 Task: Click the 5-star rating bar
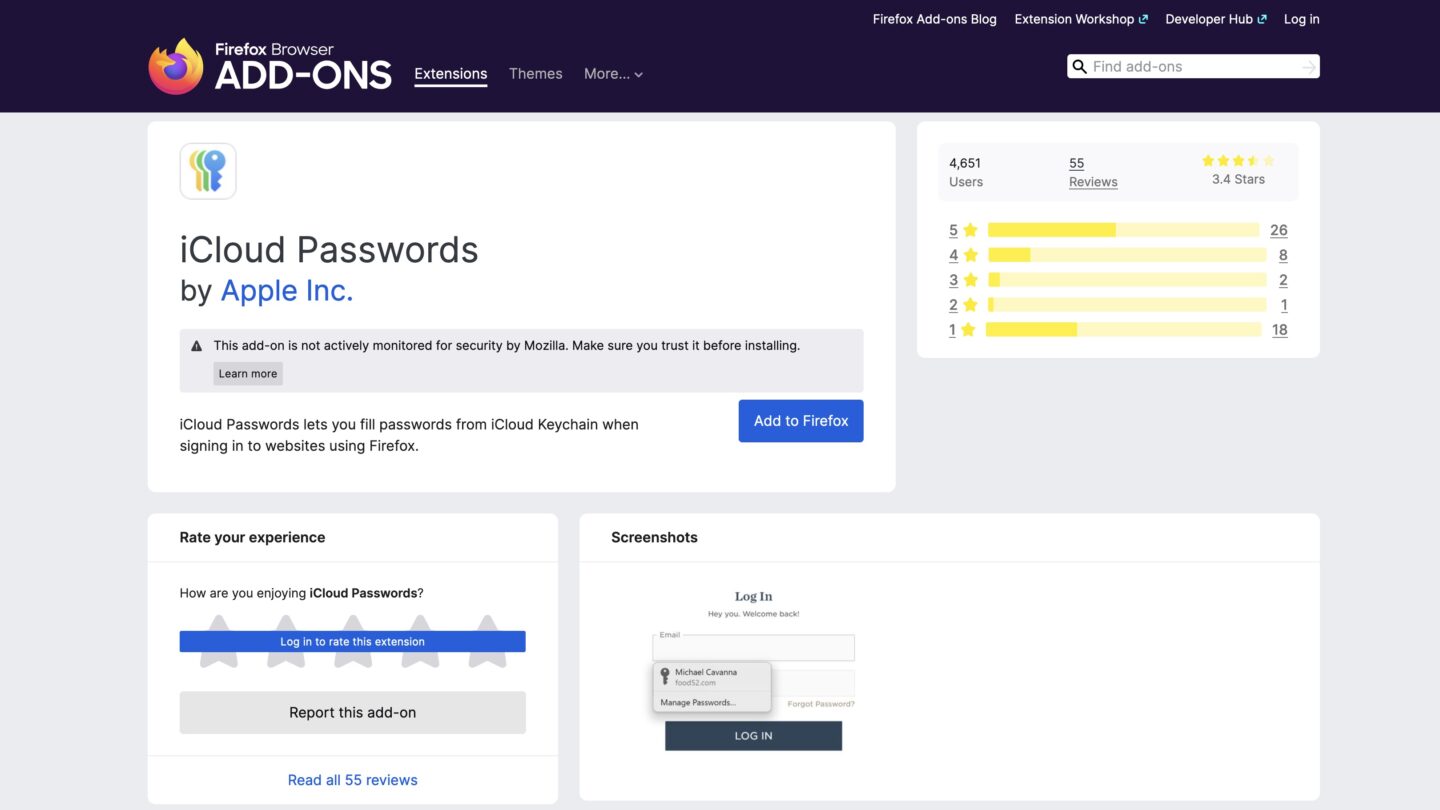1124,229
